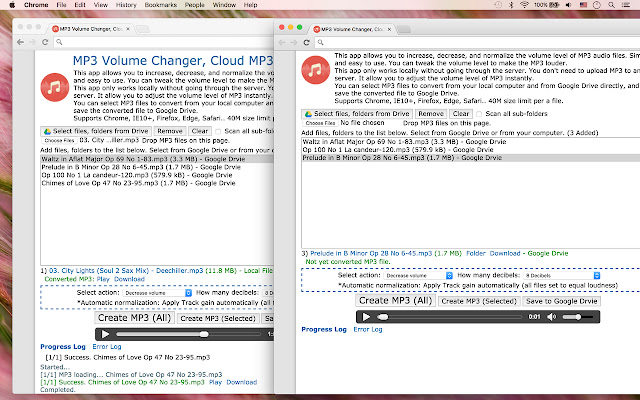Screen dimensions: 640x400
Task: Select Prelude in B Minor row in left list
Action: click(x=157, y=167)
